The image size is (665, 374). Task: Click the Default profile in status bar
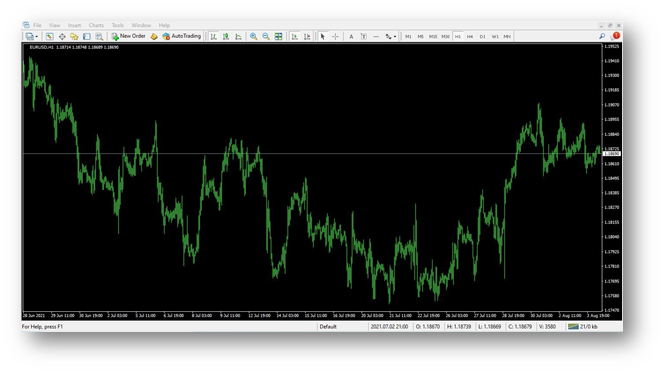[328, 327]
